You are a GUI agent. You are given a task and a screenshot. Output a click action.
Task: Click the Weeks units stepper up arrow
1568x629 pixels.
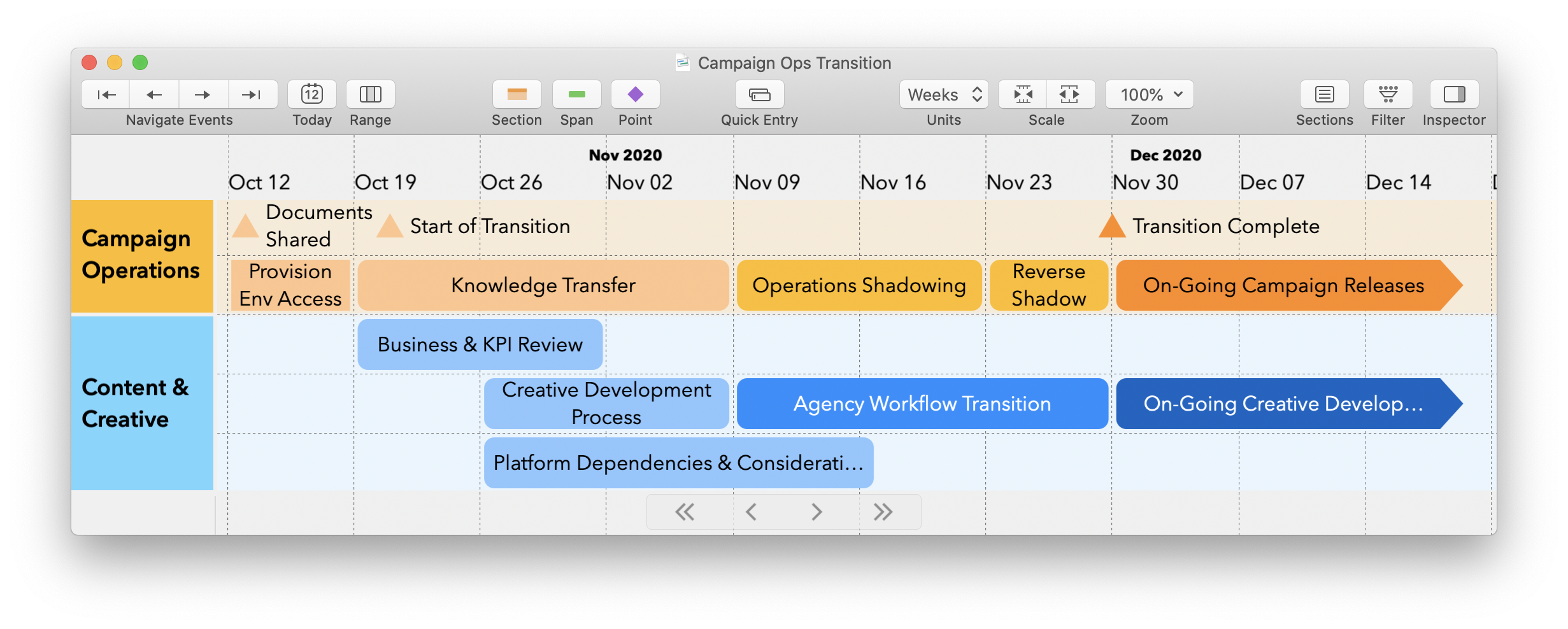click(x=976, y=90)
